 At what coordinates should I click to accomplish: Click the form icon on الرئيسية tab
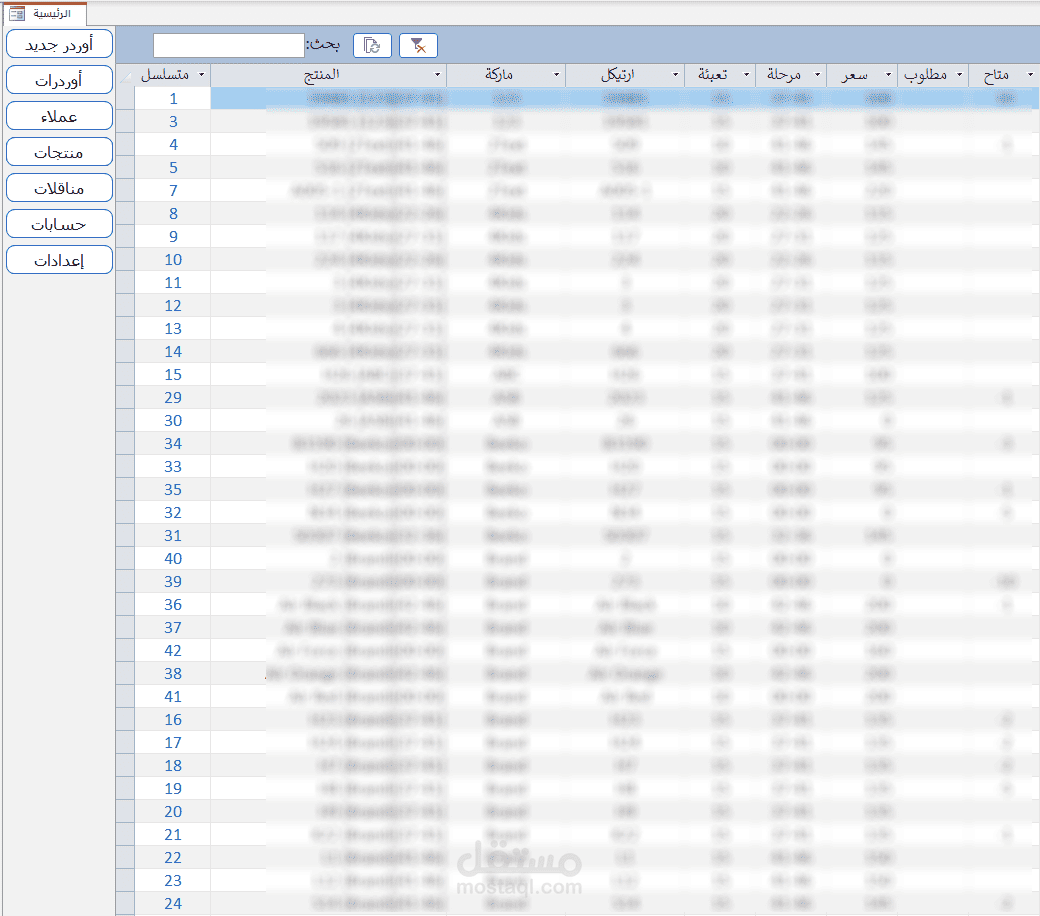[x=17, y=13]
